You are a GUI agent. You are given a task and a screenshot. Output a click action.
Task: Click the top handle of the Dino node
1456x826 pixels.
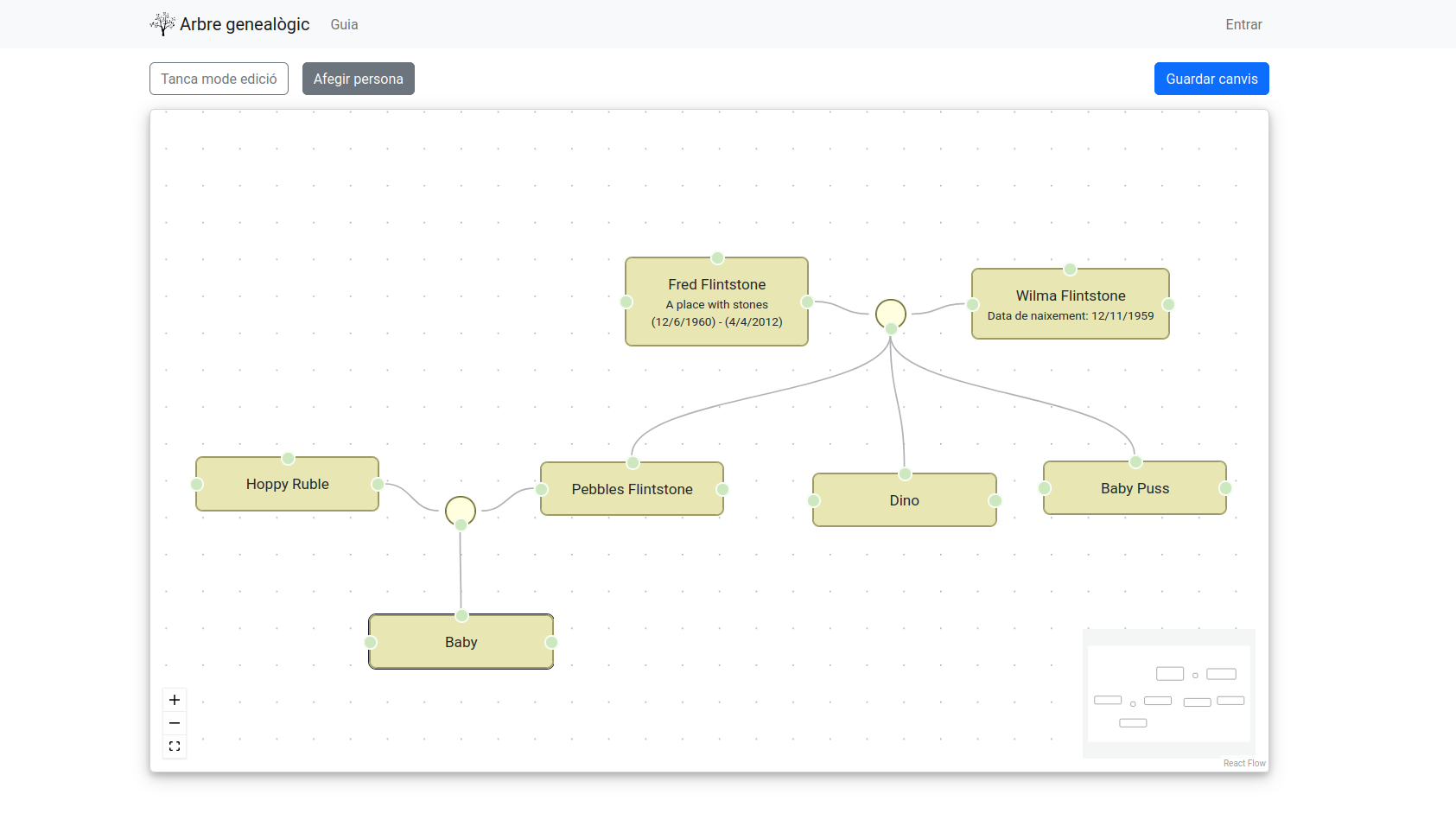tap(904, 473)
